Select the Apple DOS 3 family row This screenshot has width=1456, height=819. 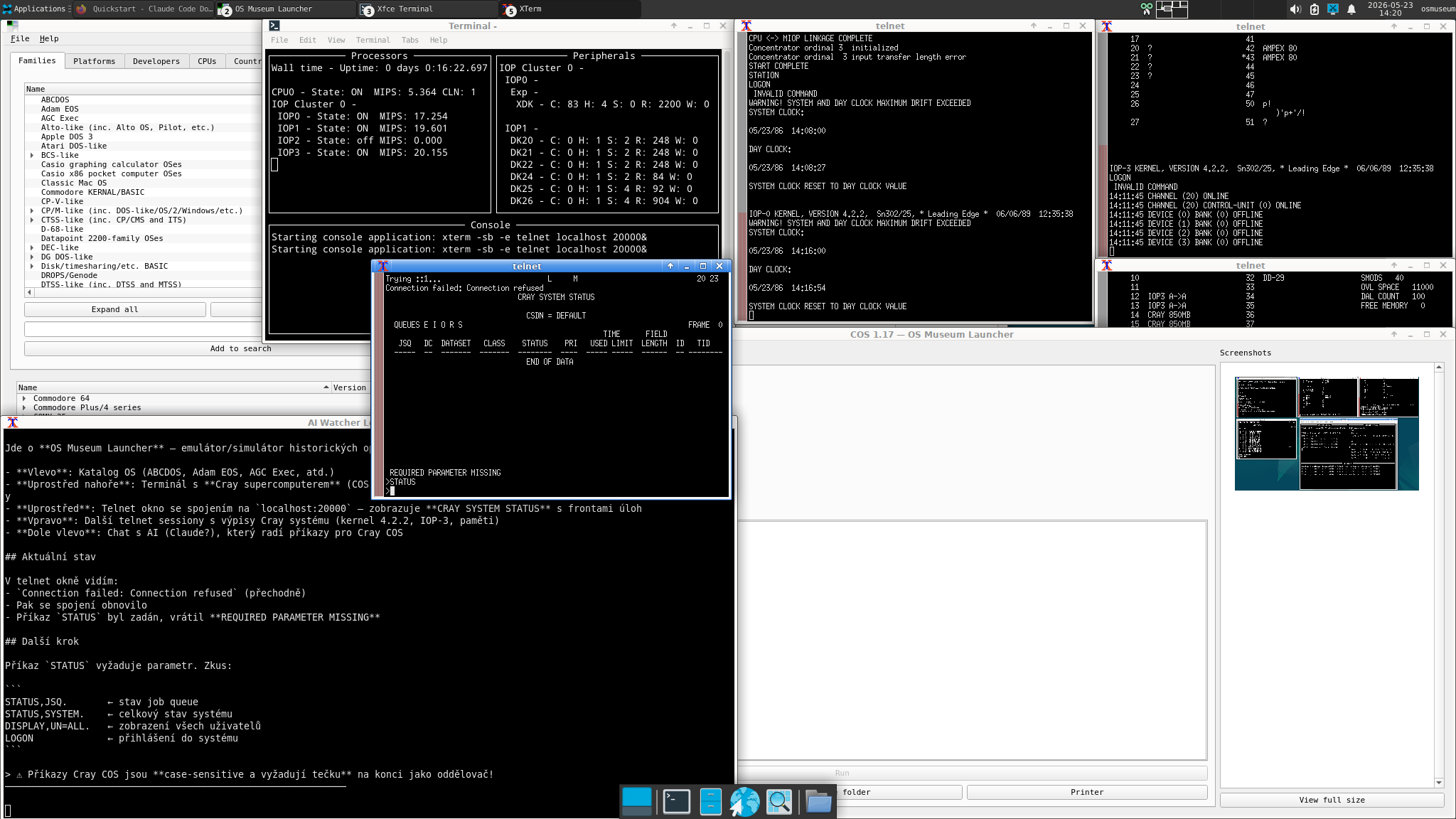(x=142, y=136)
